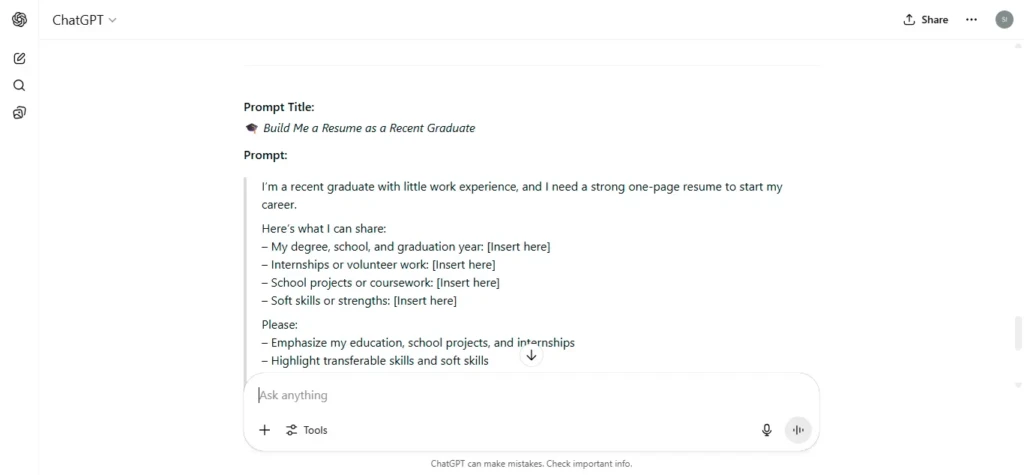Click the 'ChatGPT can make mistakes' disclaimer text

pyautogui.click(x=531, y=464)
